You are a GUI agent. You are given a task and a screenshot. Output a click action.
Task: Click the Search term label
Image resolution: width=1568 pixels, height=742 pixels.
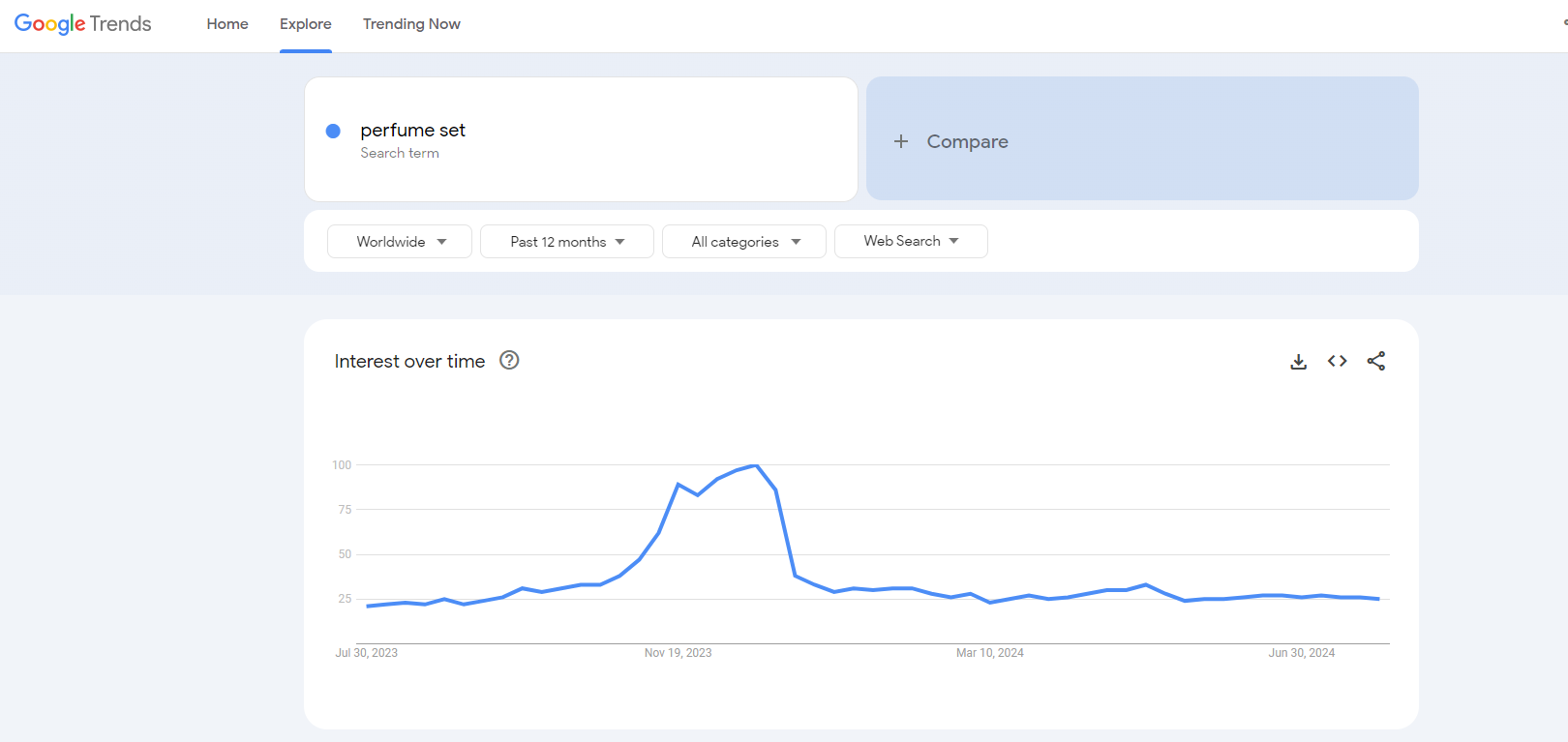400,153
